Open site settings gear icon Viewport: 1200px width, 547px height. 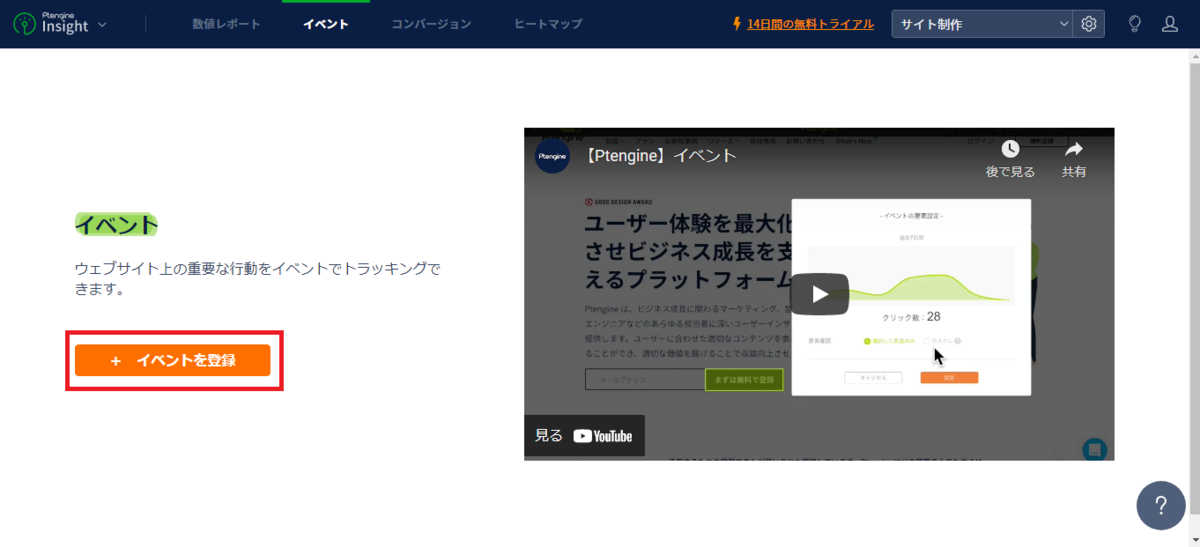(x=1089, y=24)
